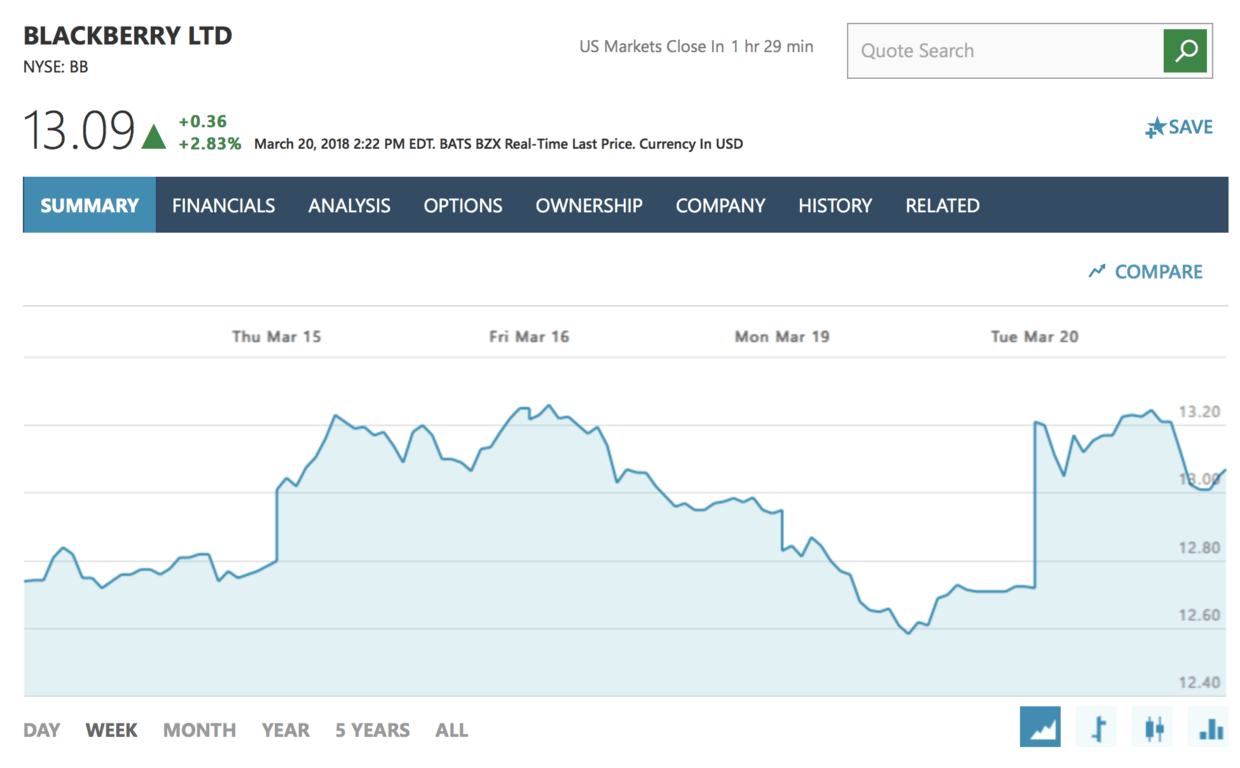The height and width of the screenshot is (768, 1240).
Task: Select the area chart type icon
Action: click(1040, 727)
